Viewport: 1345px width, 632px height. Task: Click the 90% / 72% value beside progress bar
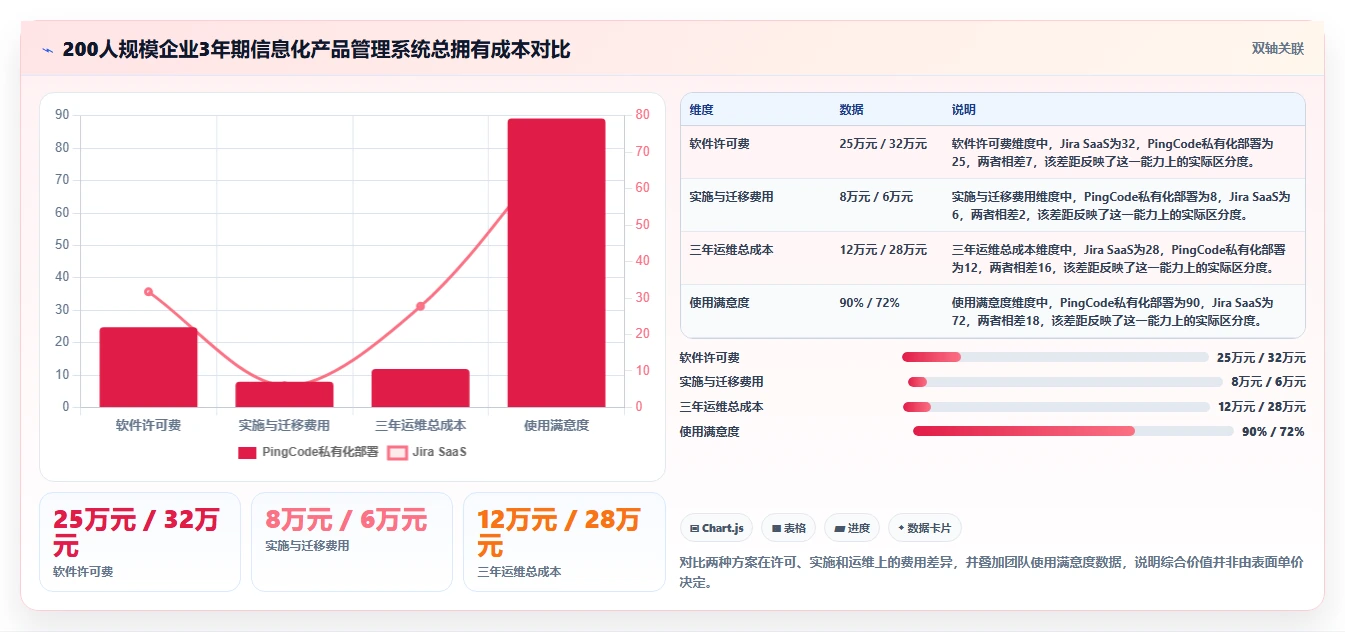point(1273,432)
